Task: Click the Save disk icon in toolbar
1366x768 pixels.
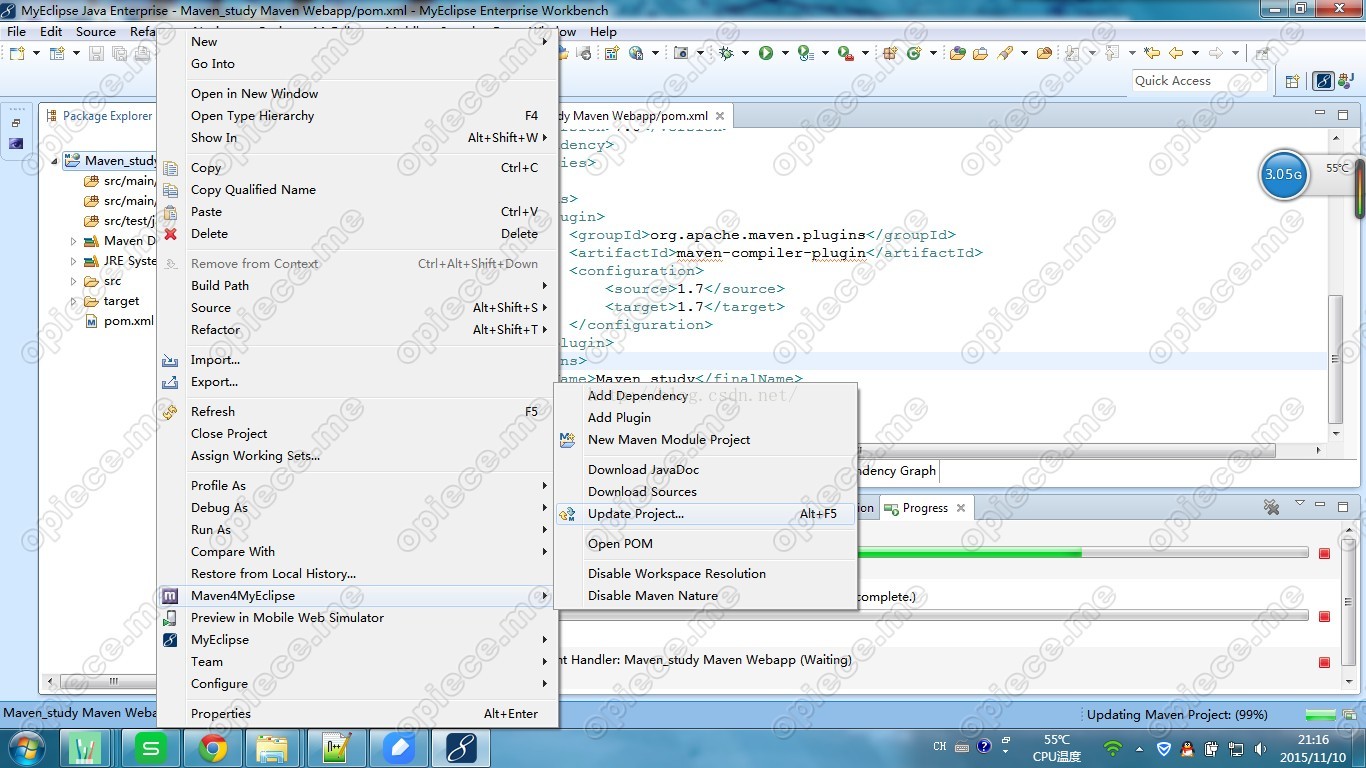Action: (x=96, y=53)
